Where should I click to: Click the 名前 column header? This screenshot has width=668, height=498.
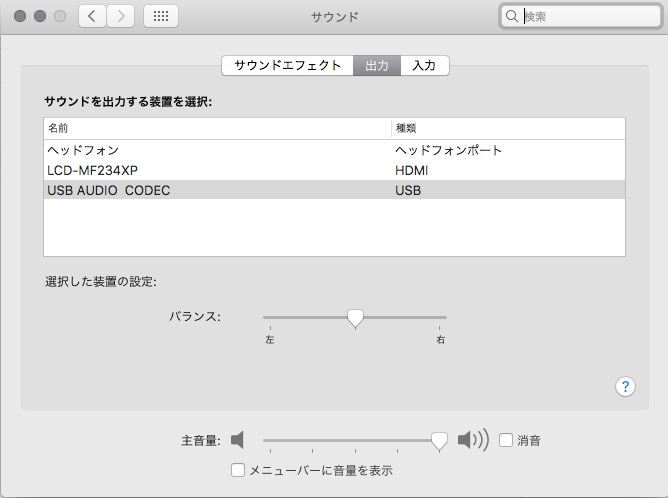[217, 128]
